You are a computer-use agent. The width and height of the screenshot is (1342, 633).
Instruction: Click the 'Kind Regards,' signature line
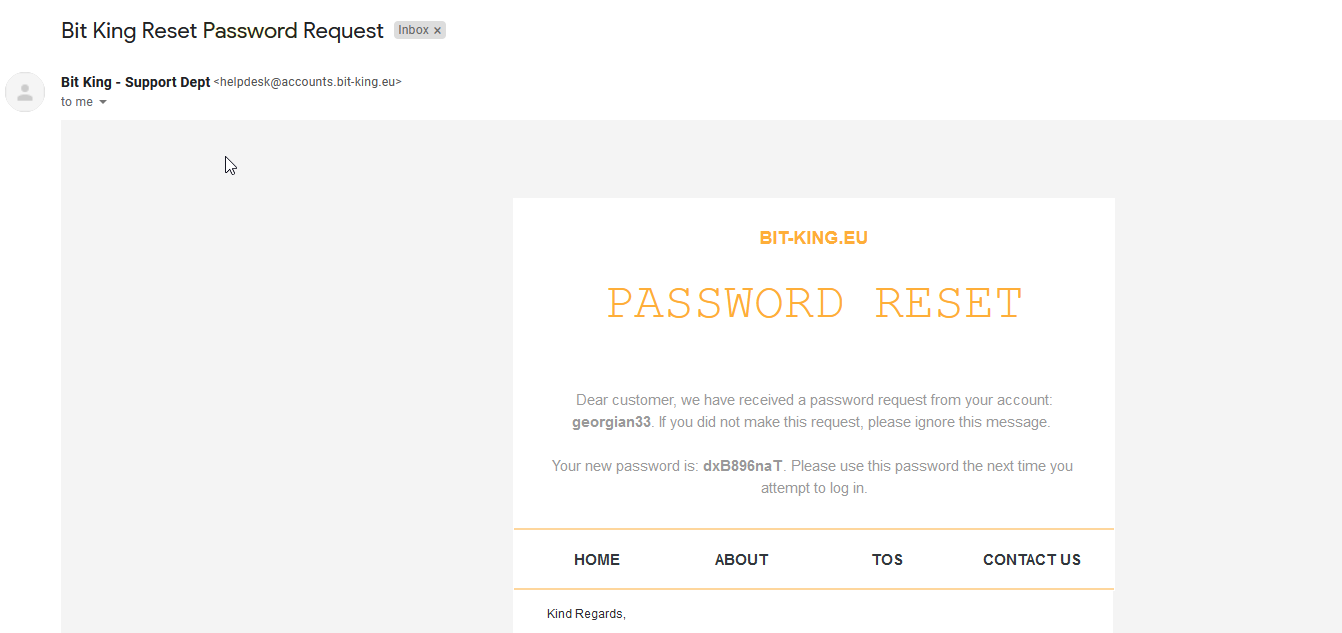pyautogui.click(x=586, y=614)
